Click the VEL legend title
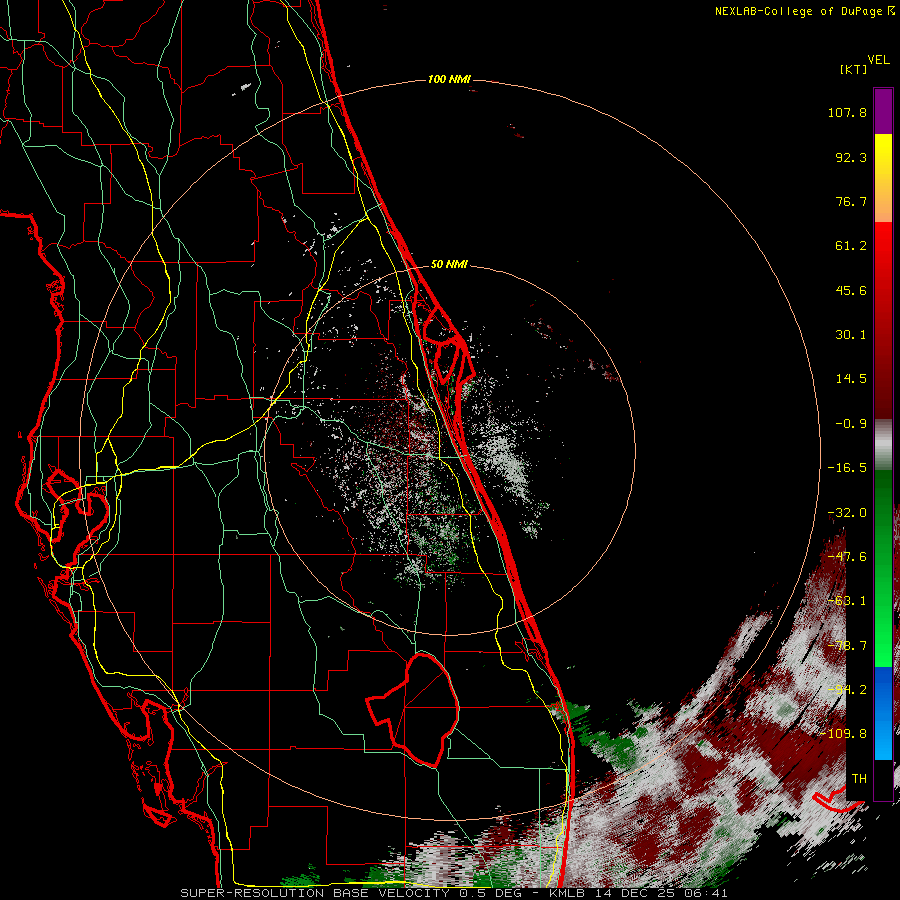 click(878, 60)
